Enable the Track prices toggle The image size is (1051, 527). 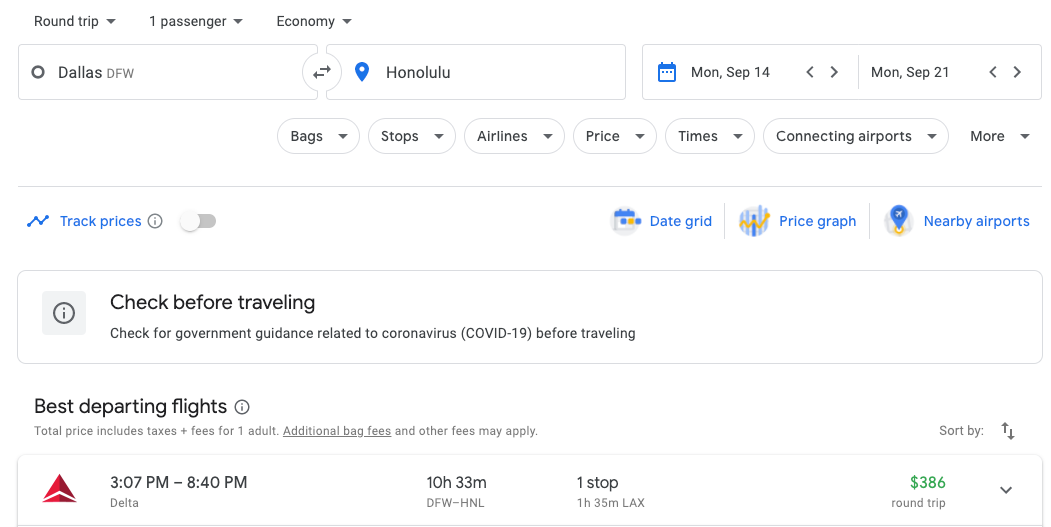click(198, 221)
